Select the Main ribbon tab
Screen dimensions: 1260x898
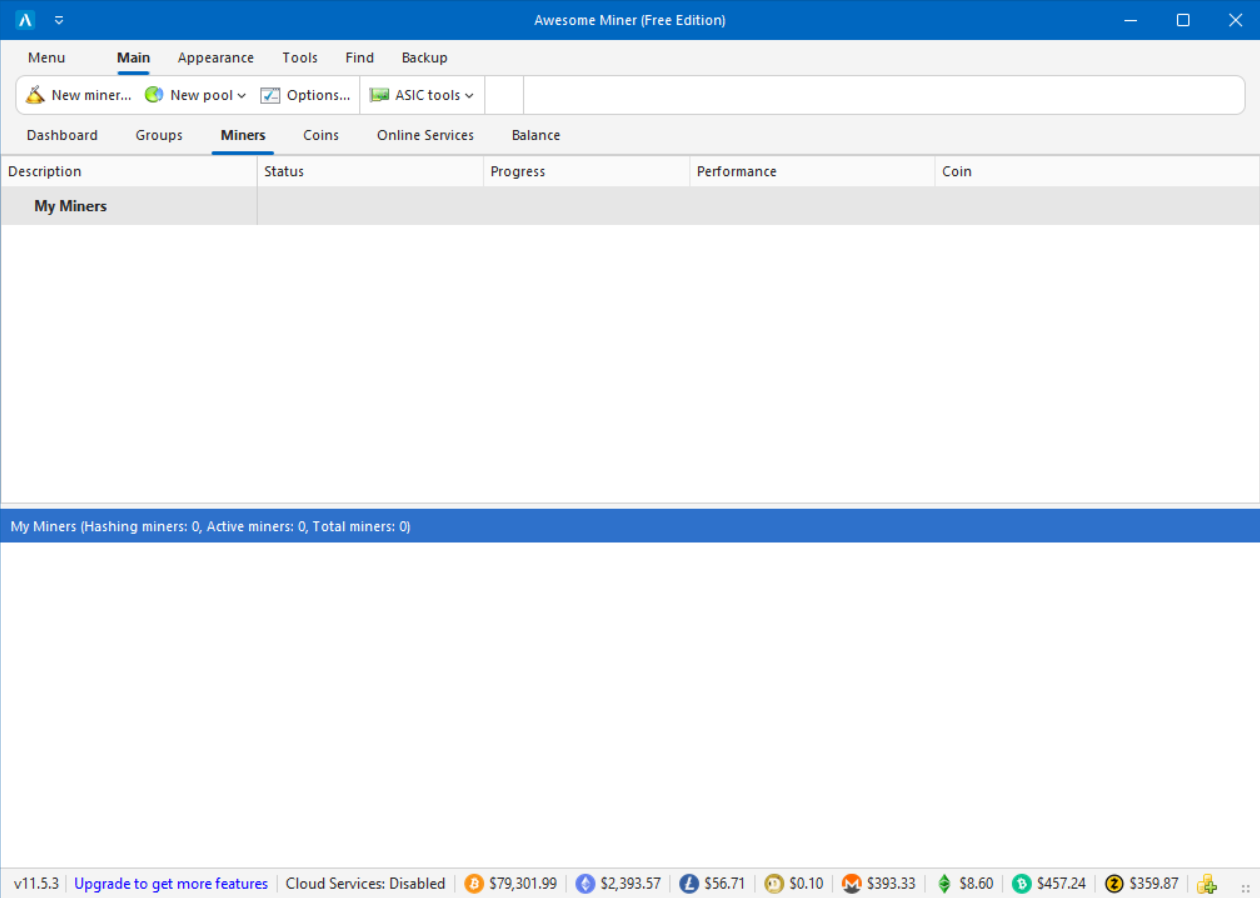coord(133,58)
